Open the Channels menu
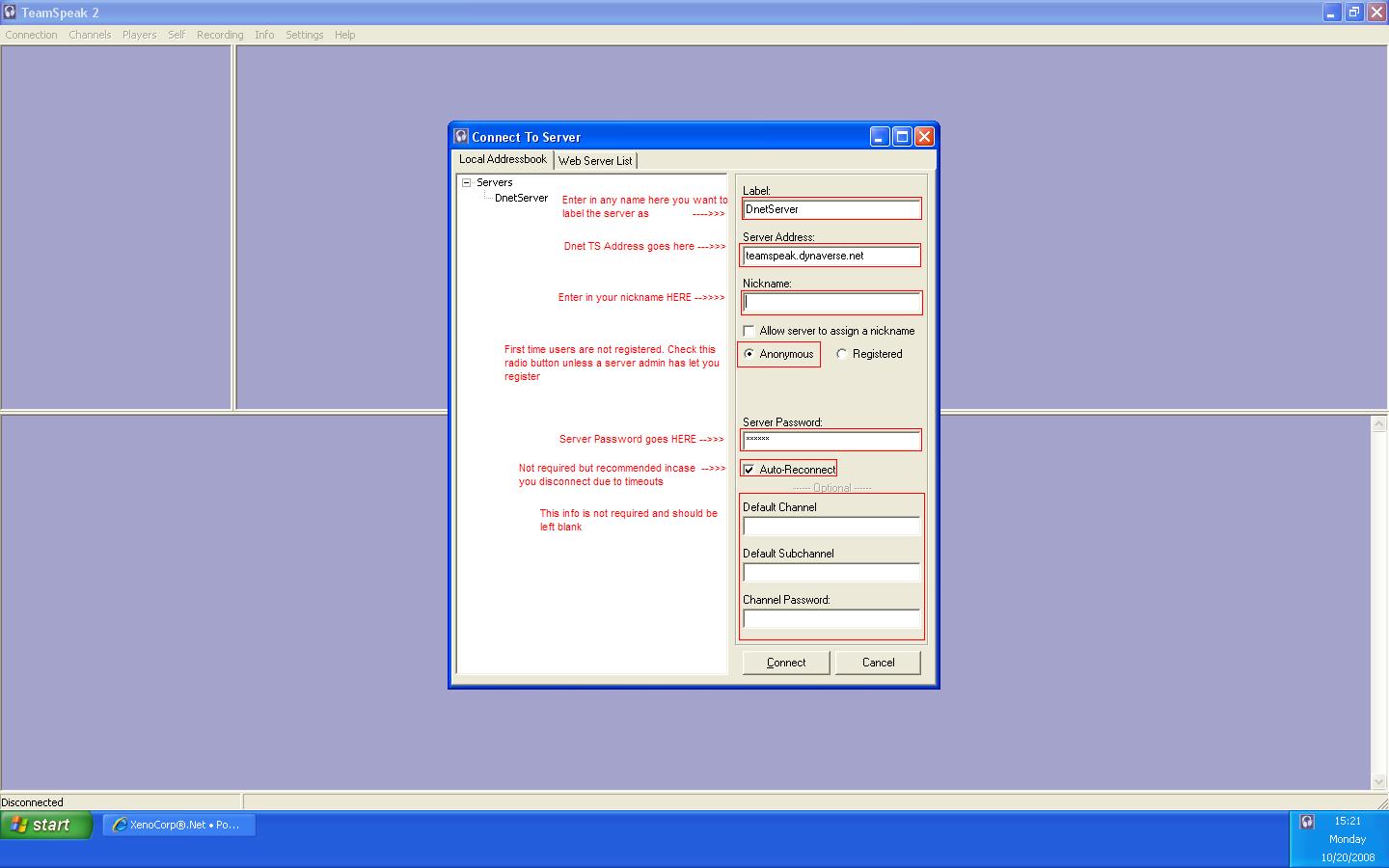The width and height of the screenshot is (1389, 868). [x=90, y=35]
